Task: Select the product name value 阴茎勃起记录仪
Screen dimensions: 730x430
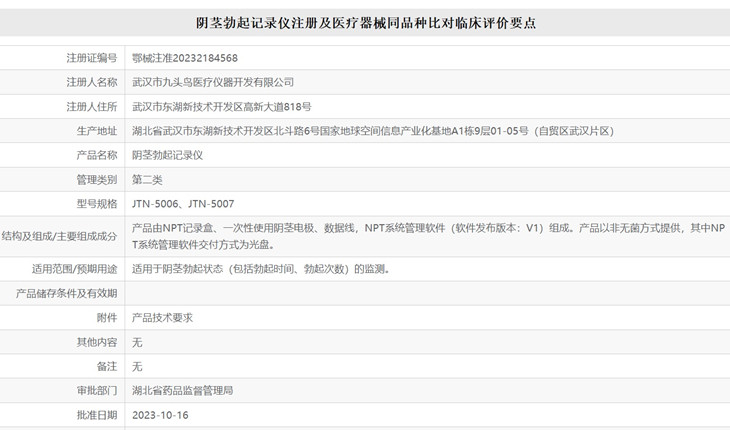Action: click(168, 155)
